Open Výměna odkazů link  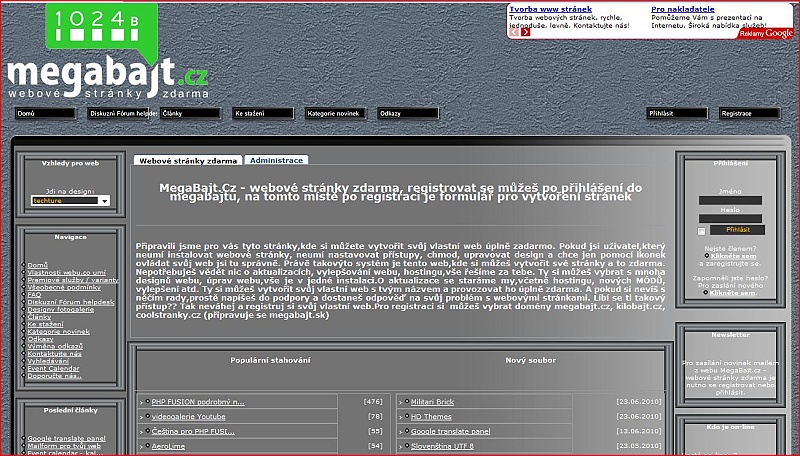[55, 346]
